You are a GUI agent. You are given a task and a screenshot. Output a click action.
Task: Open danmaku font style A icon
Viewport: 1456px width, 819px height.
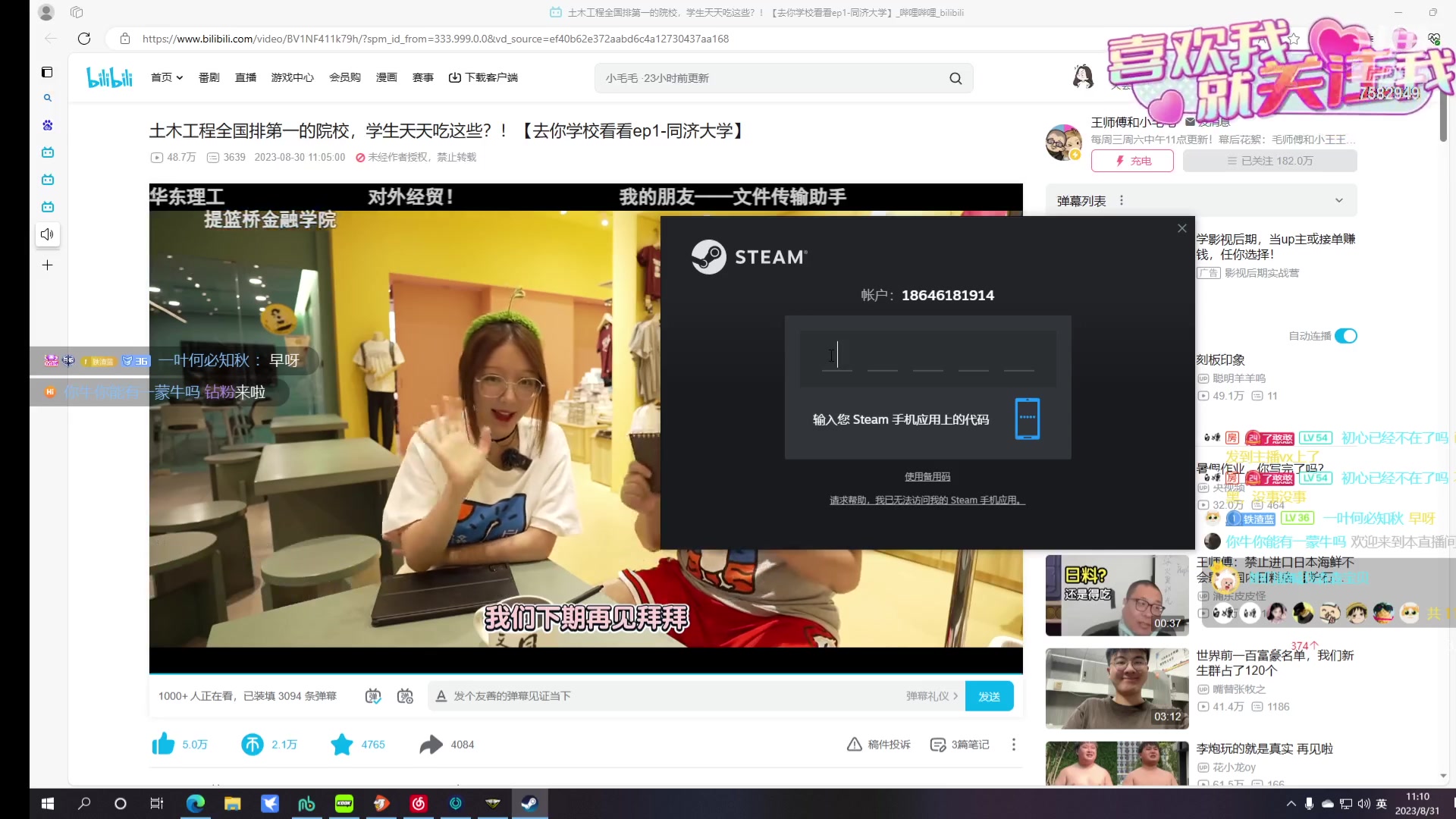click(441, 696)
